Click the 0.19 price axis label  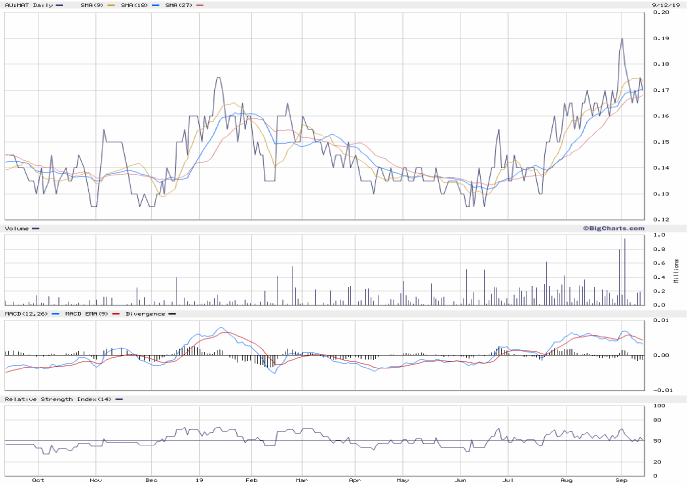[x=662, y=38]
